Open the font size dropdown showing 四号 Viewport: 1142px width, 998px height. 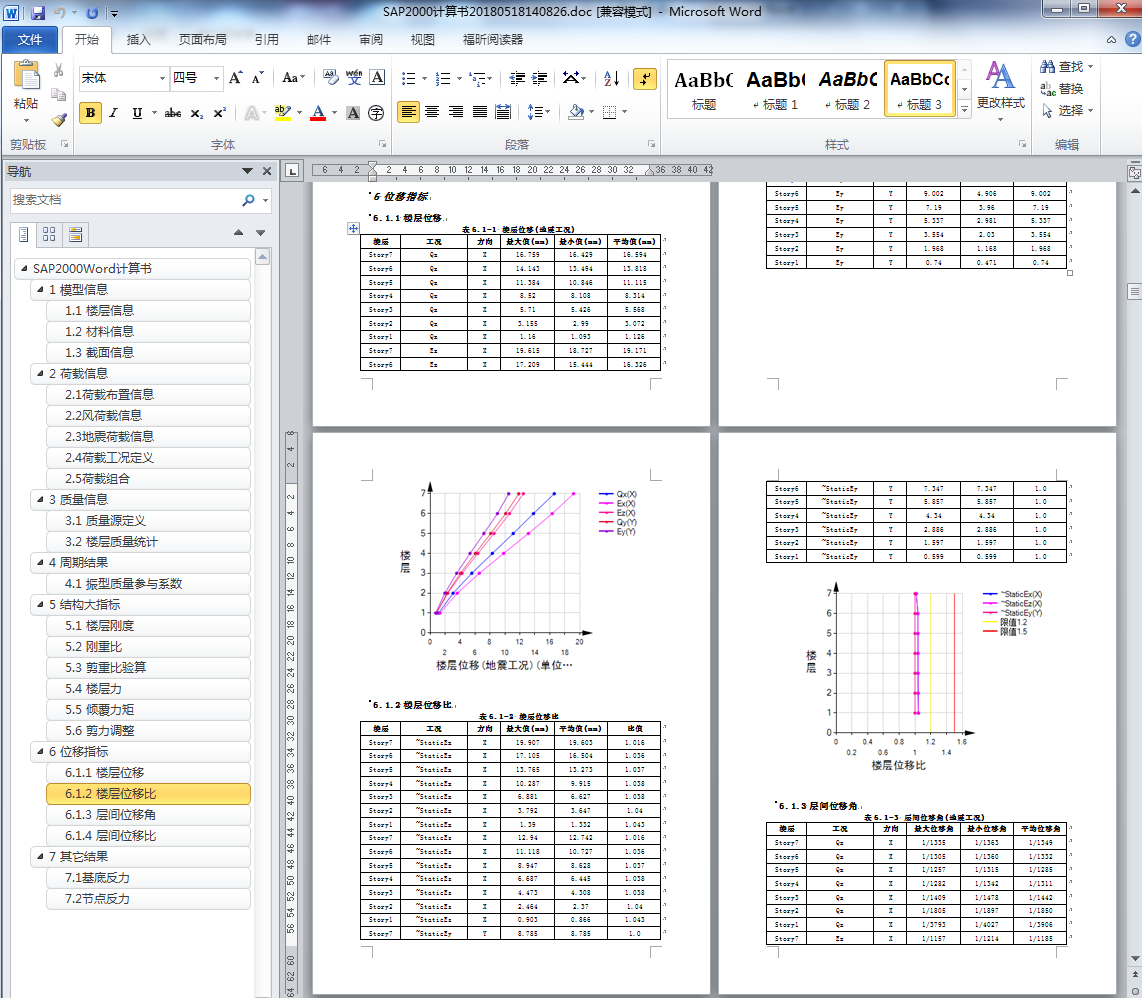click(x=215, y=78)
